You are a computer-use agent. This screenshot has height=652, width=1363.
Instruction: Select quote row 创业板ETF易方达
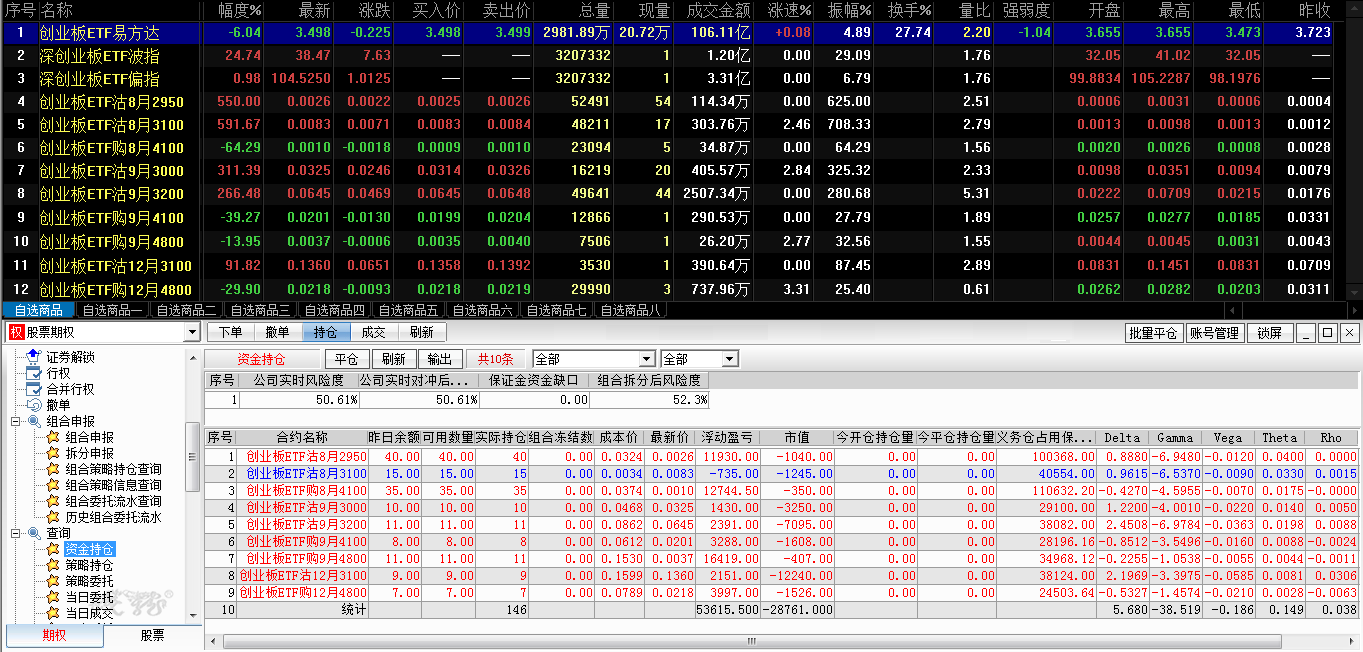(668, 32)
